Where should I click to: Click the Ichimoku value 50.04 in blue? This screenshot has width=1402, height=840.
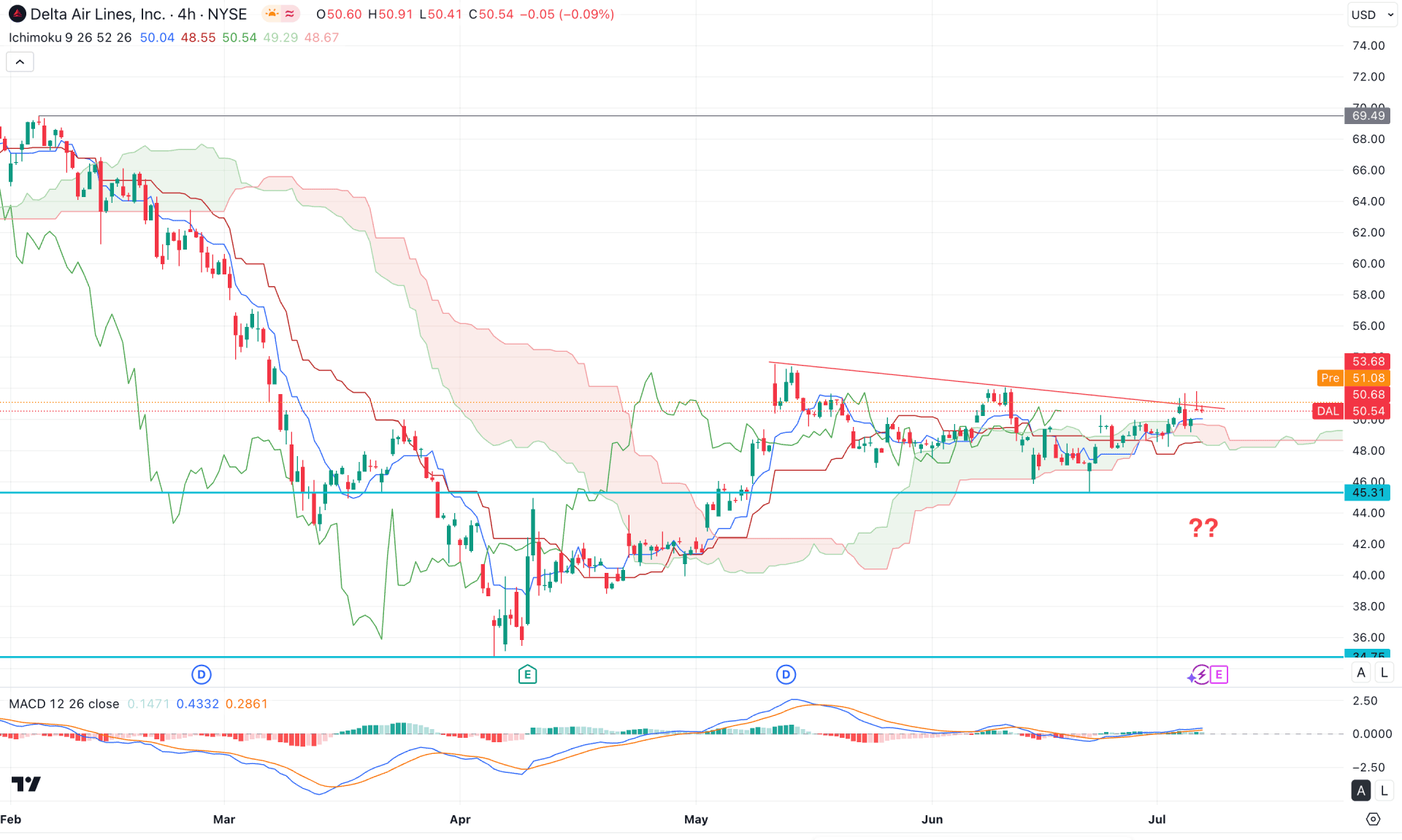coord(157,37)
